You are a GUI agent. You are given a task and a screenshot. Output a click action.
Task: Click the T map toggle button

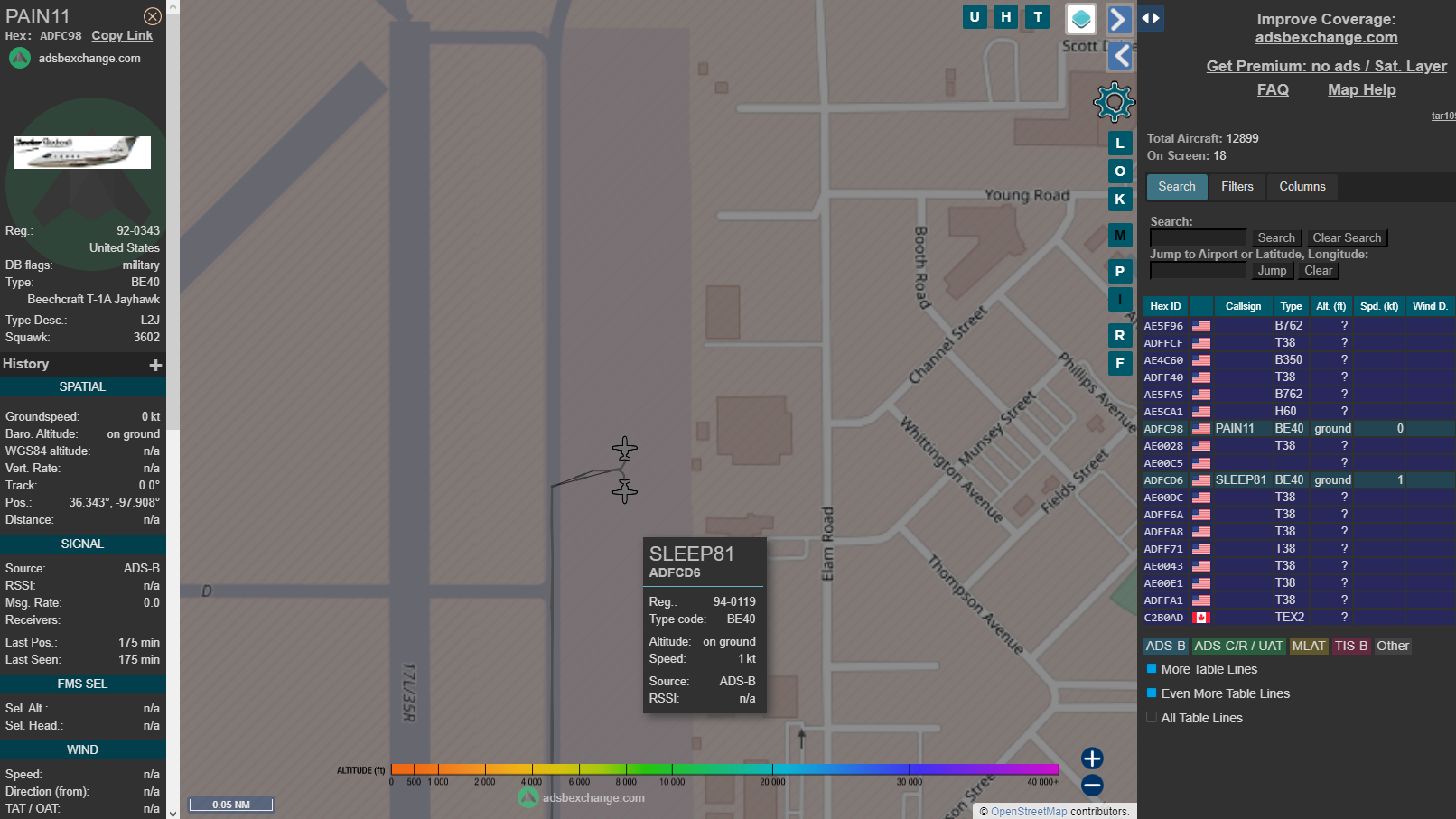1038,17
